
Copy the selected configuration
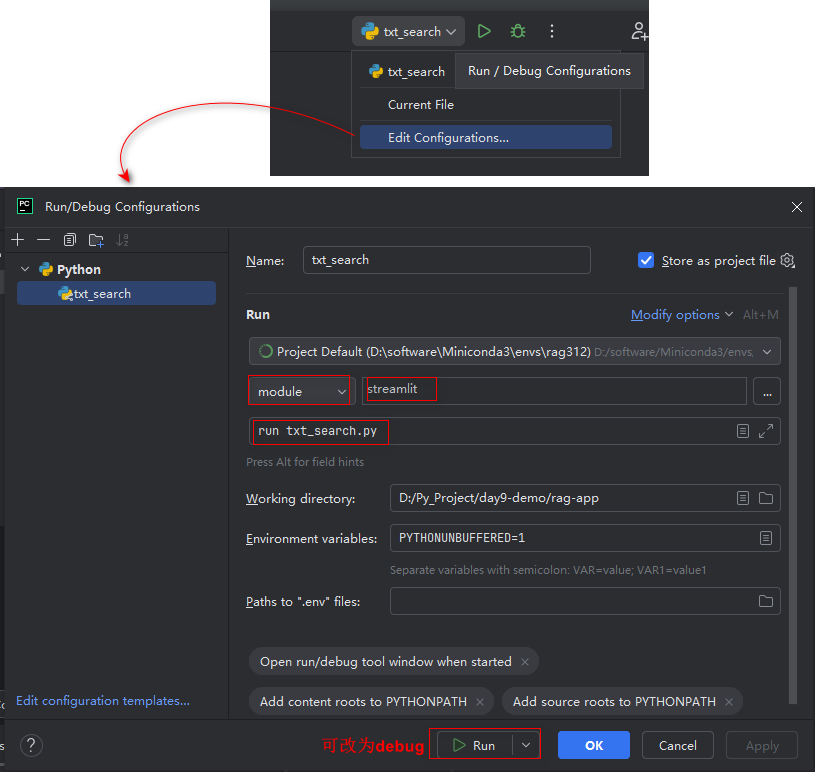pos(70,240)
